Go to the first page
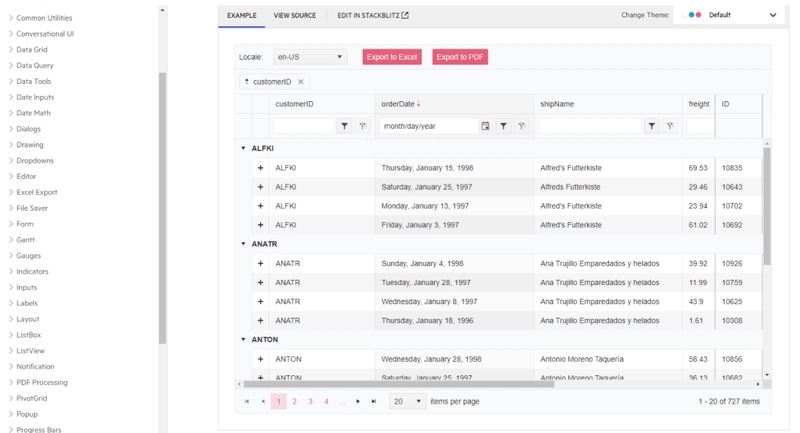Image resolution: width=800 pixels, height=433 pixels. [x=247, y=401]
